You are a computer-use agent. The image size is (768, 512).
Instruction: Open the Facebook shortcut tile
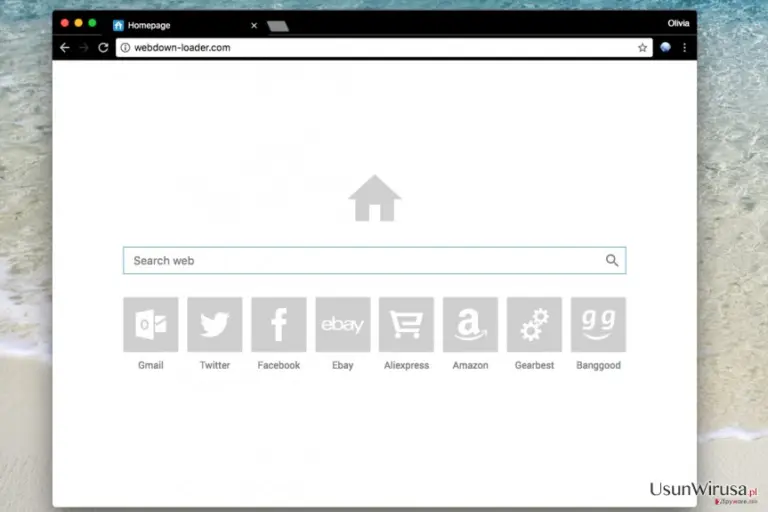279,324
